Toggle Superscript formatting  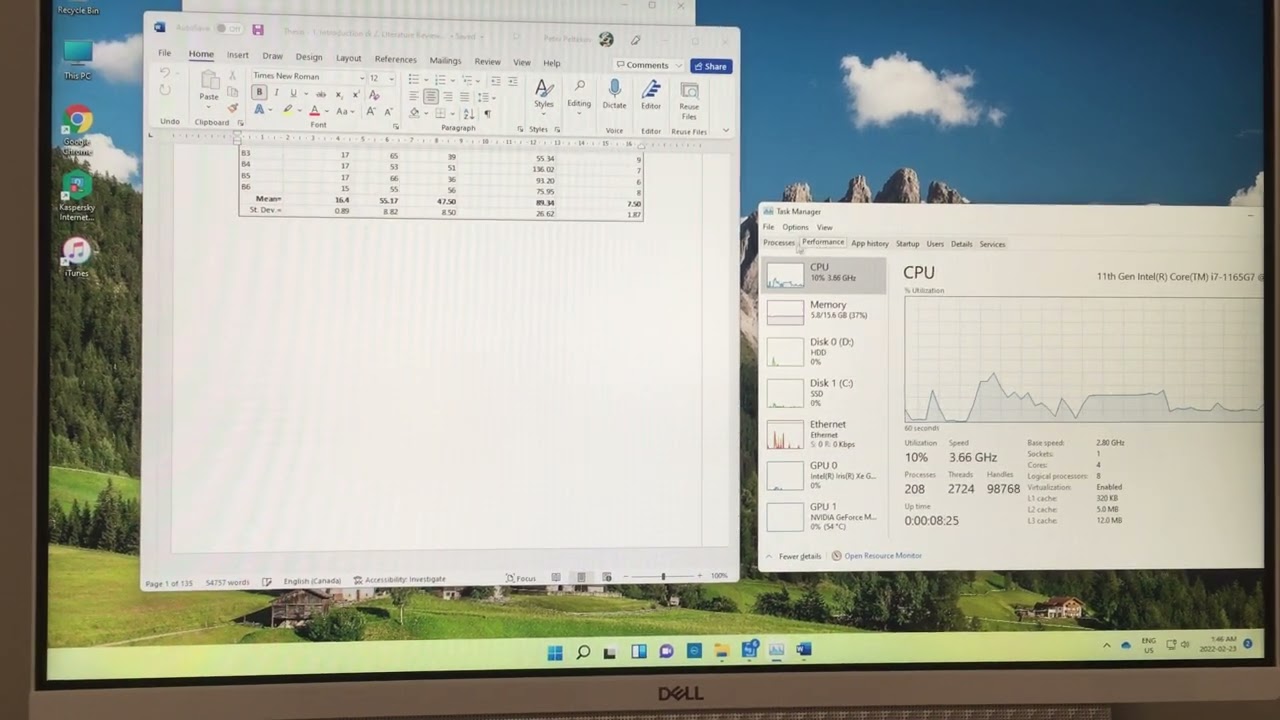coord(356,94)
